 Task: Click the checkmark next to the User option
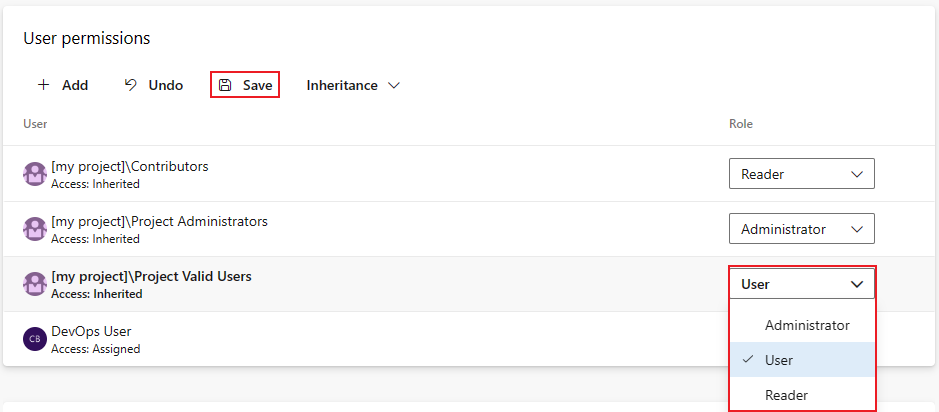747,359
